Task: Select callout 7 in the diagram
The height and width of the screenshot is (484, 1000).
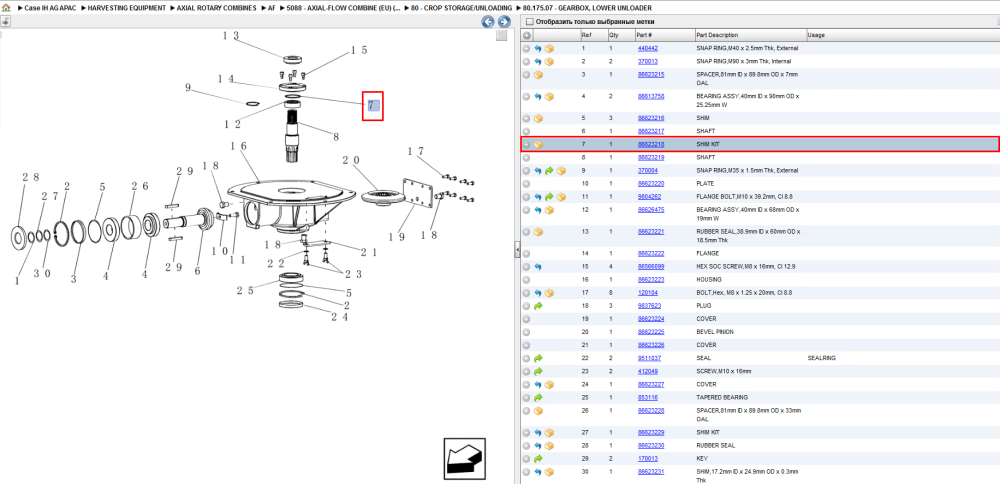Action: [x=373, y=105]
